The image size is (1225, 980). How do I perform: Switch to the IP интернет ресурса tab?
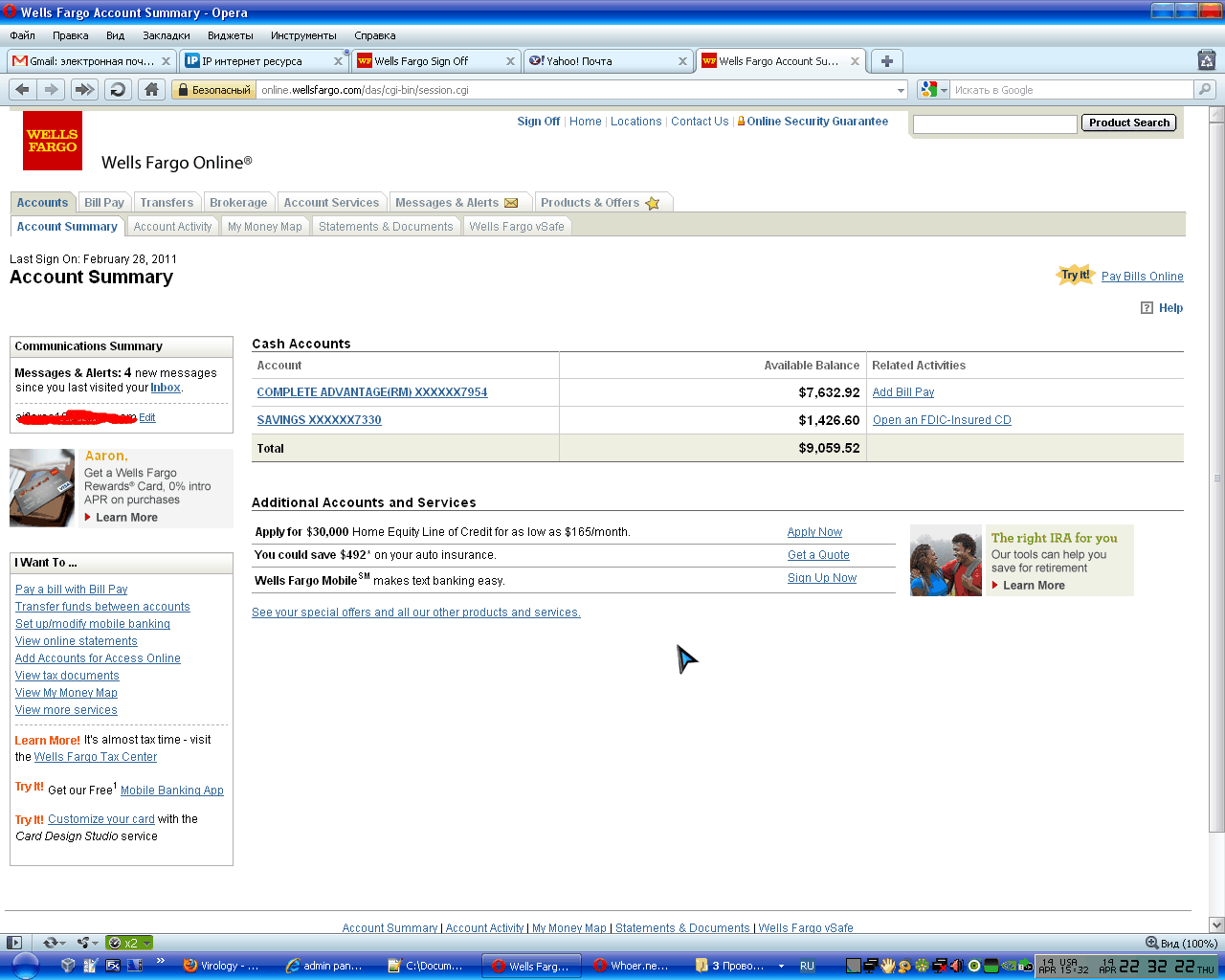[263, 61]
